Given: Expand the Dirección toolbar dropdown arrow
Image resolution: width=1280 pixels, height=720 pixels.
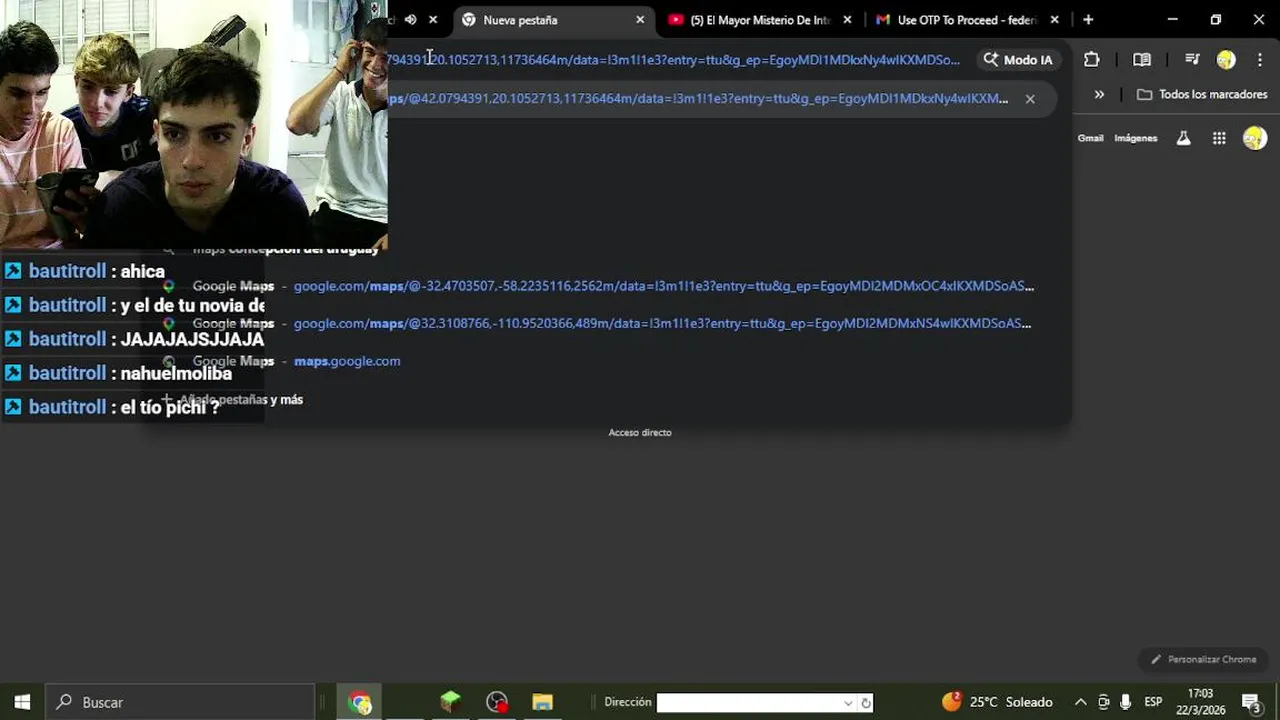Looking at the screenshot, I should (848, 703).
